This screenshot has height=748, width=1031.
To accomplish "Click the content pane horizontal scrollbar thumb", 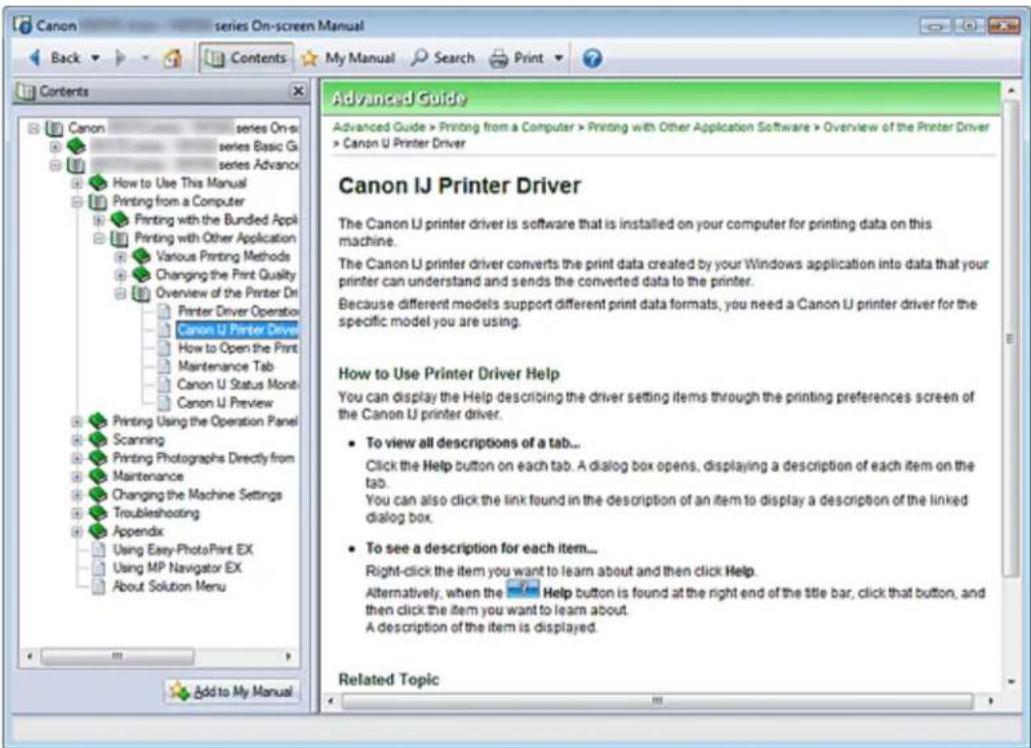I will [658, 701].
